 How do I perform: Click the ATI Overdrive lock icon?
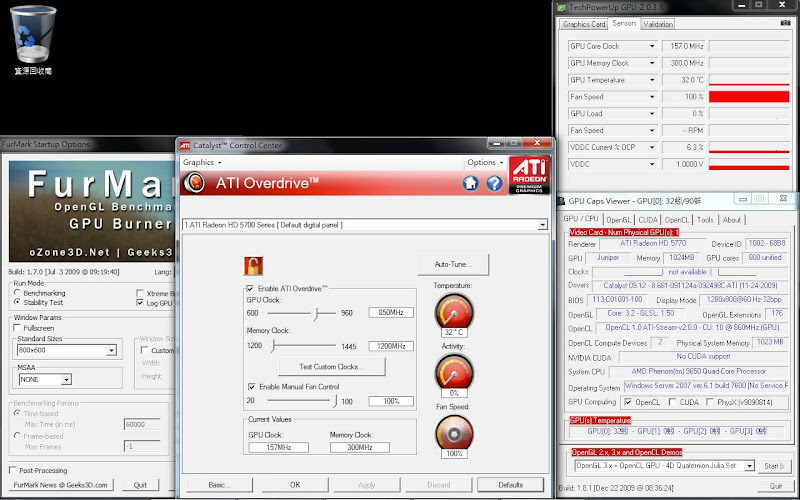click(253, 266)
